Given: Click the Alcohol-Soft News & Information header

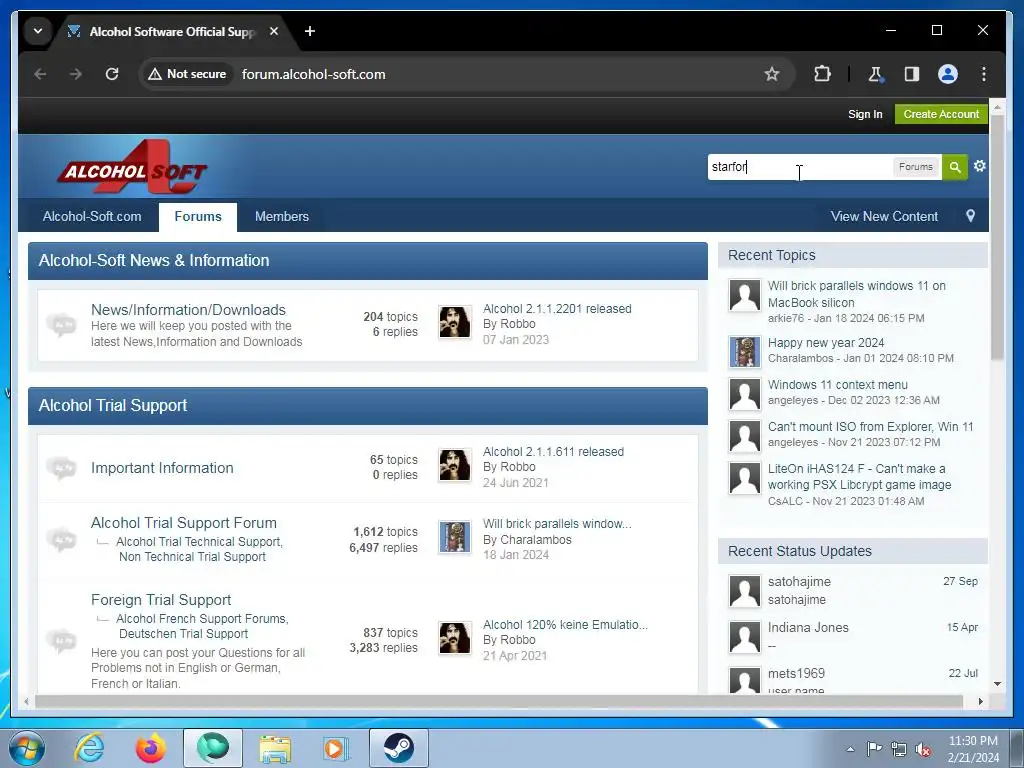Looking at the screenshot, I should tap(368, 261).
